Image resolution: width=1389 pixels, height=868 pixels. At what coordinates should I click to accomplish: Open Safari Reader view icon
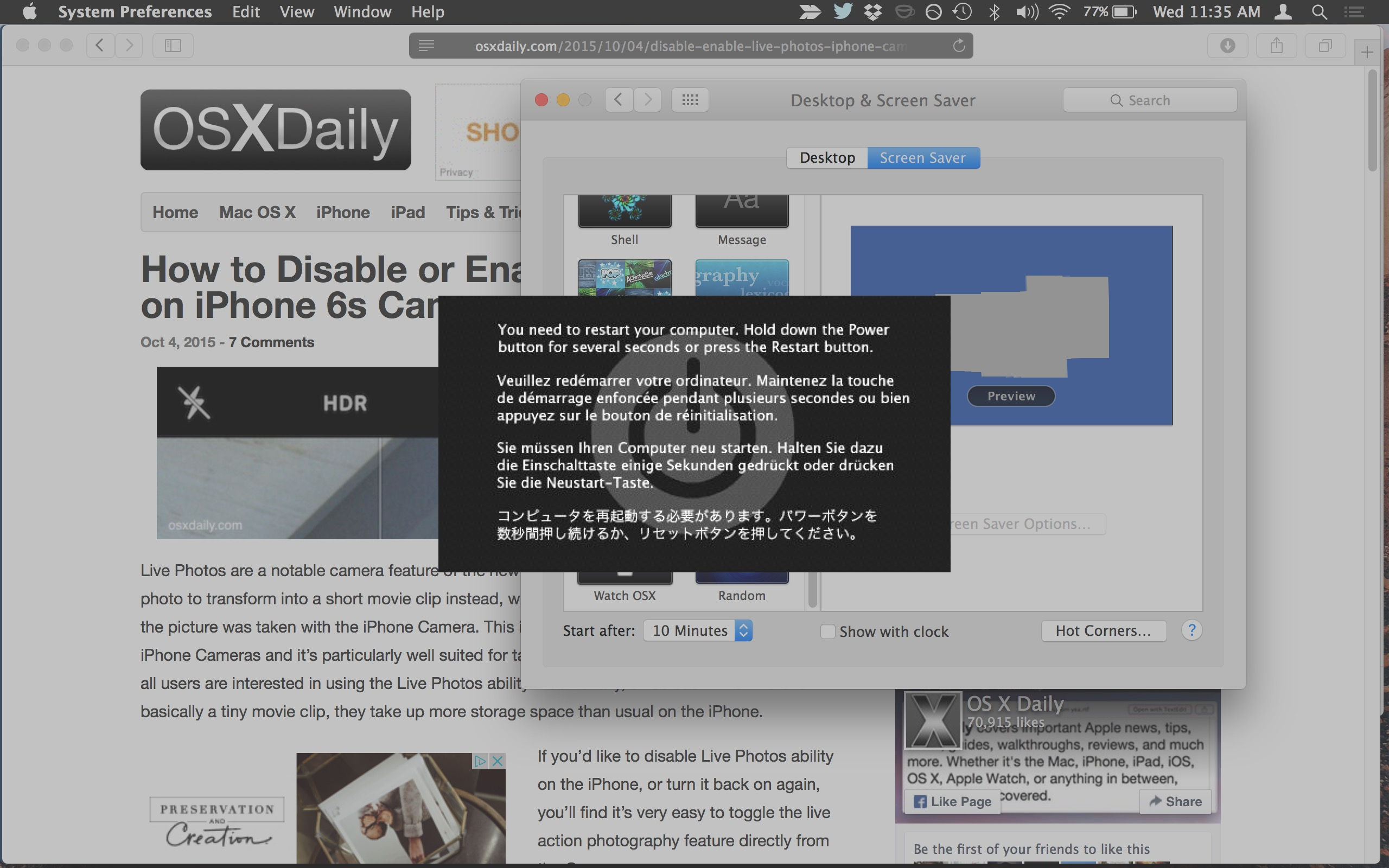(x=426, y=46)
